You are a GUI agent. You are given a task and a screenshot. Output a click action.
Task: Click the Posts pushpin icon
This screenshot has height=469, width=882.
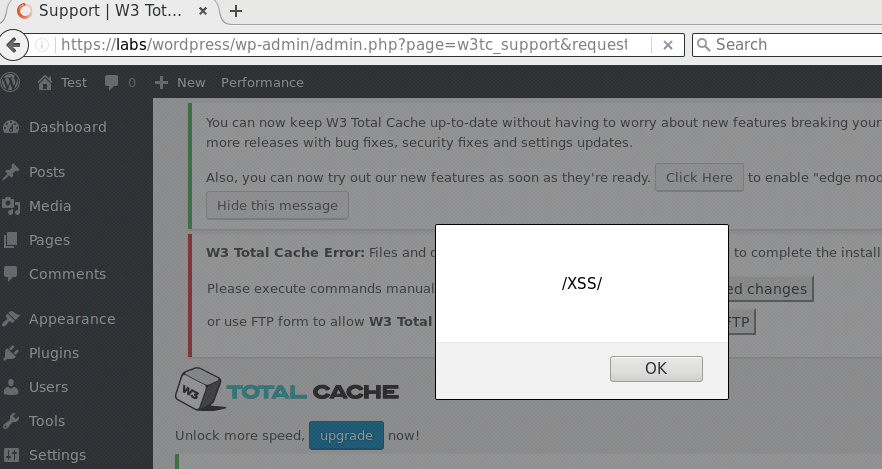[x=11, y=172]
